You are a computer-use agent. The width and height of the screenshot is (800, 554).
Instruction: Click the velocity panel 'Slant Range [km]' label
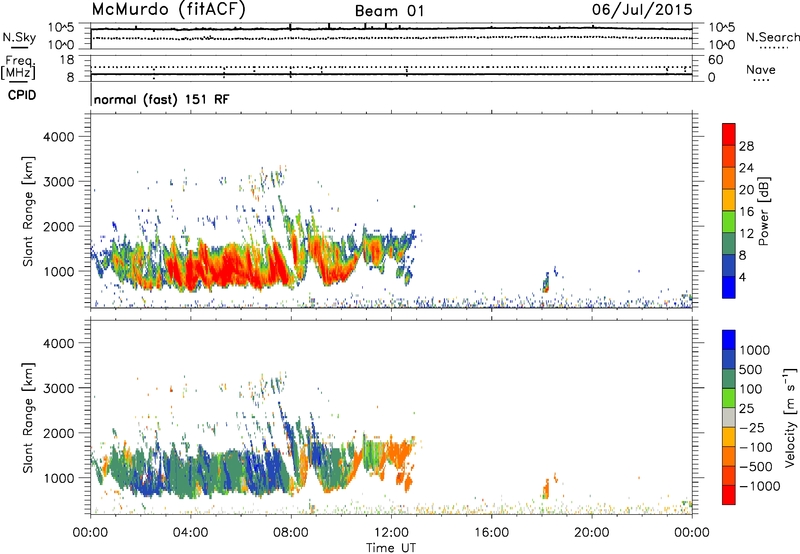(28, 418)
